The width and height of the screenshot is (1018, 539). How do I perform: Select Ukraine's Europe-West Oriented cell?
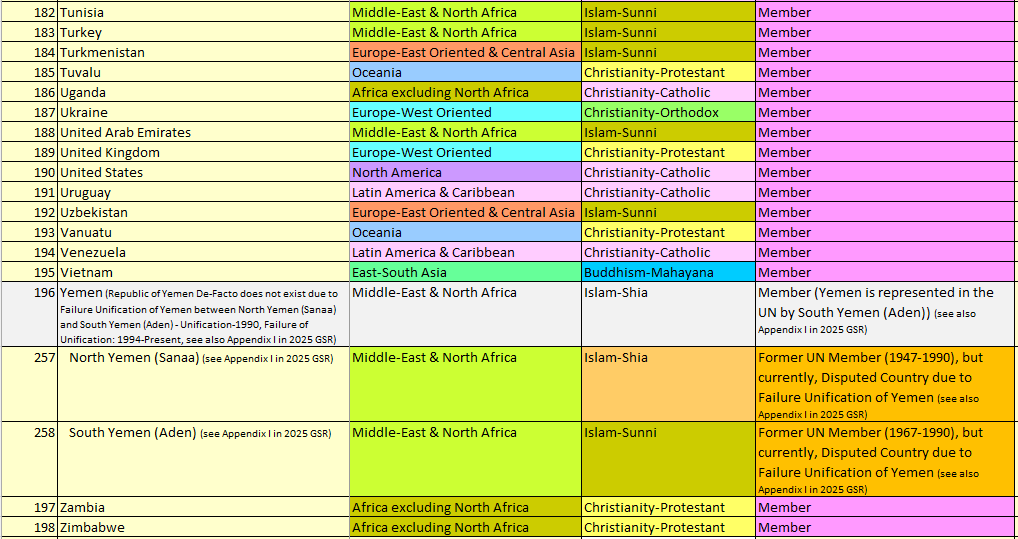(x=466, y=112)
